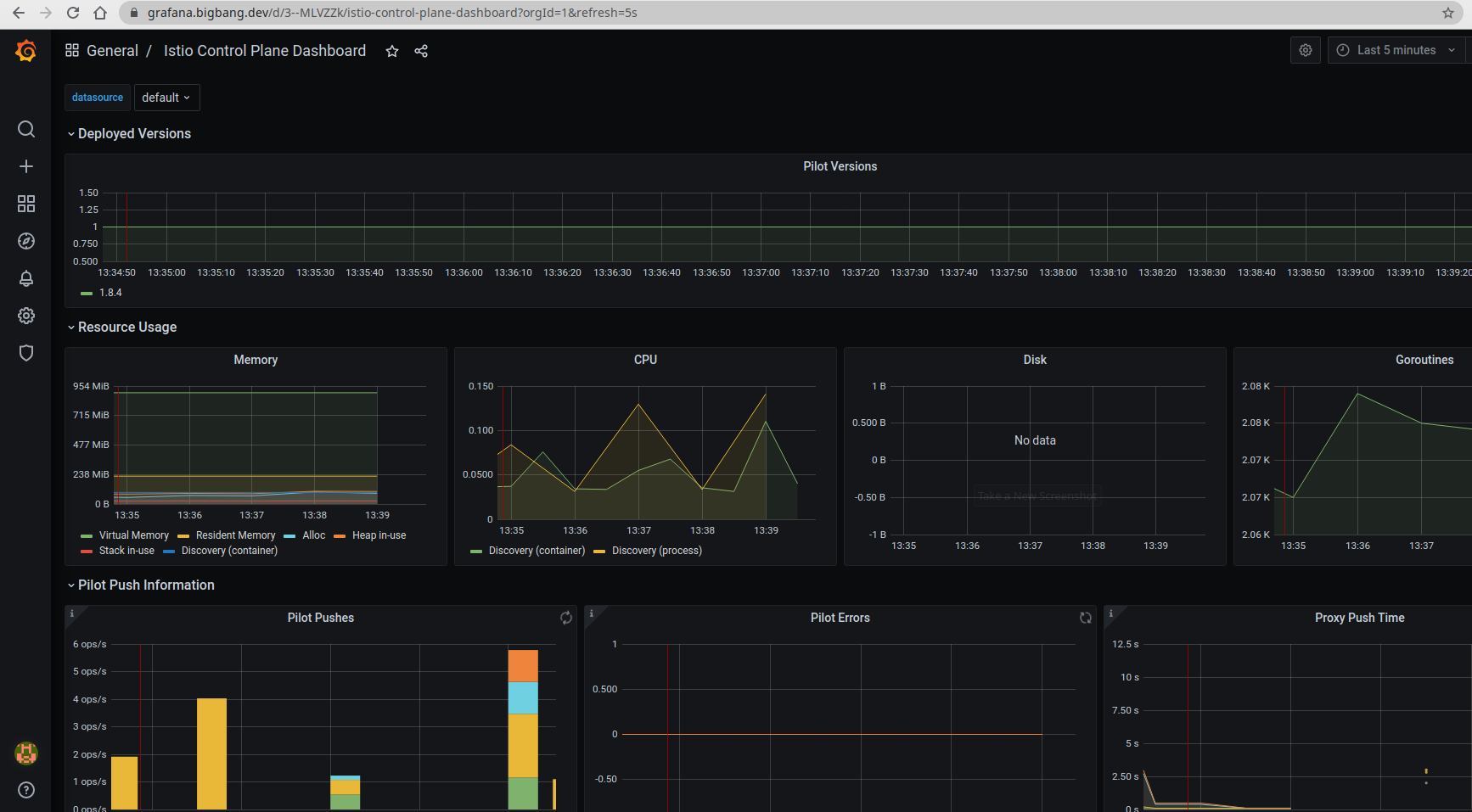Collapse the Deployed Versions row
The width and height of the screenshot is (1472, 812).
pos(134,133)
